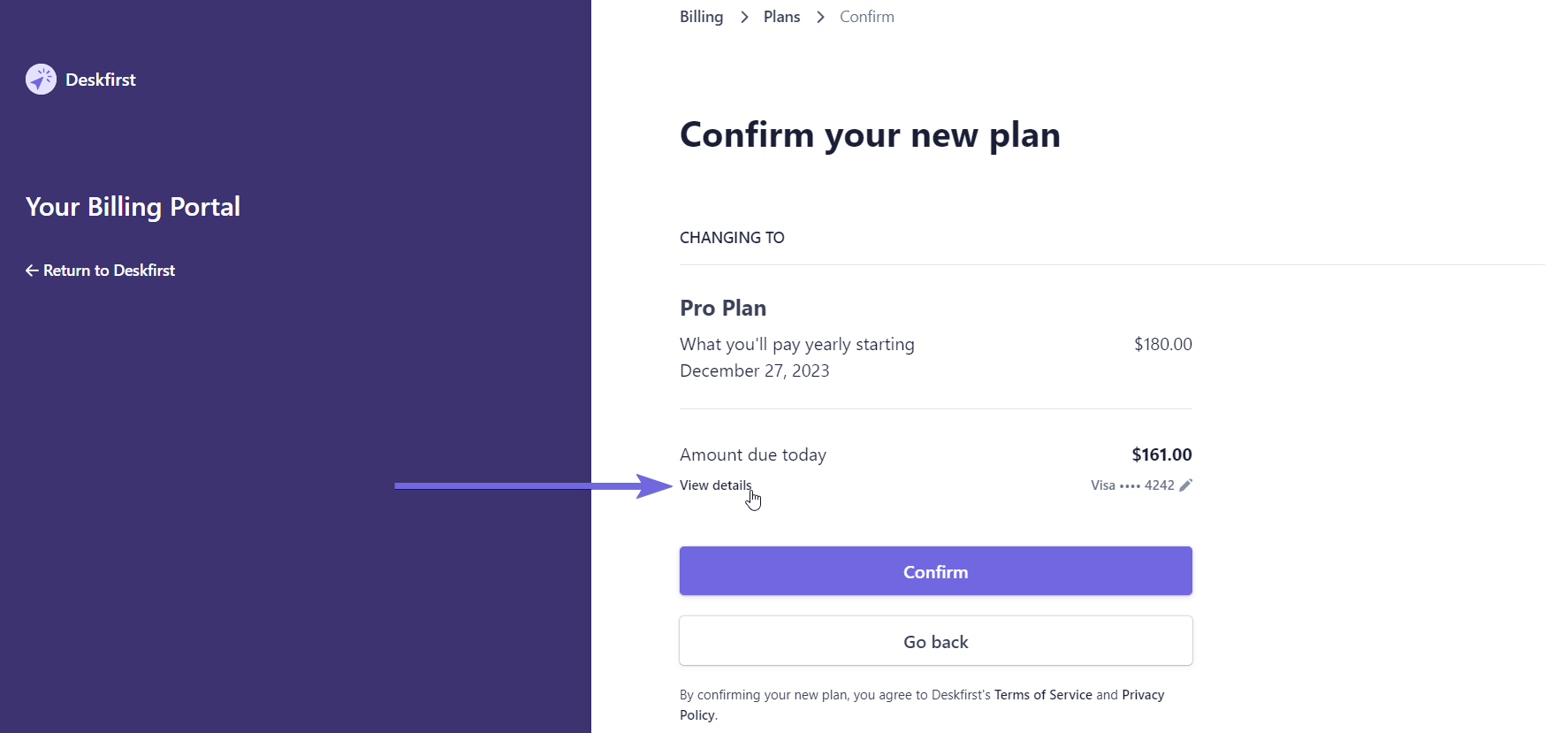Click the Visa •••• 4242 payment method
This screenshot has height=733, width=1568.
(x=1132, y=485)
